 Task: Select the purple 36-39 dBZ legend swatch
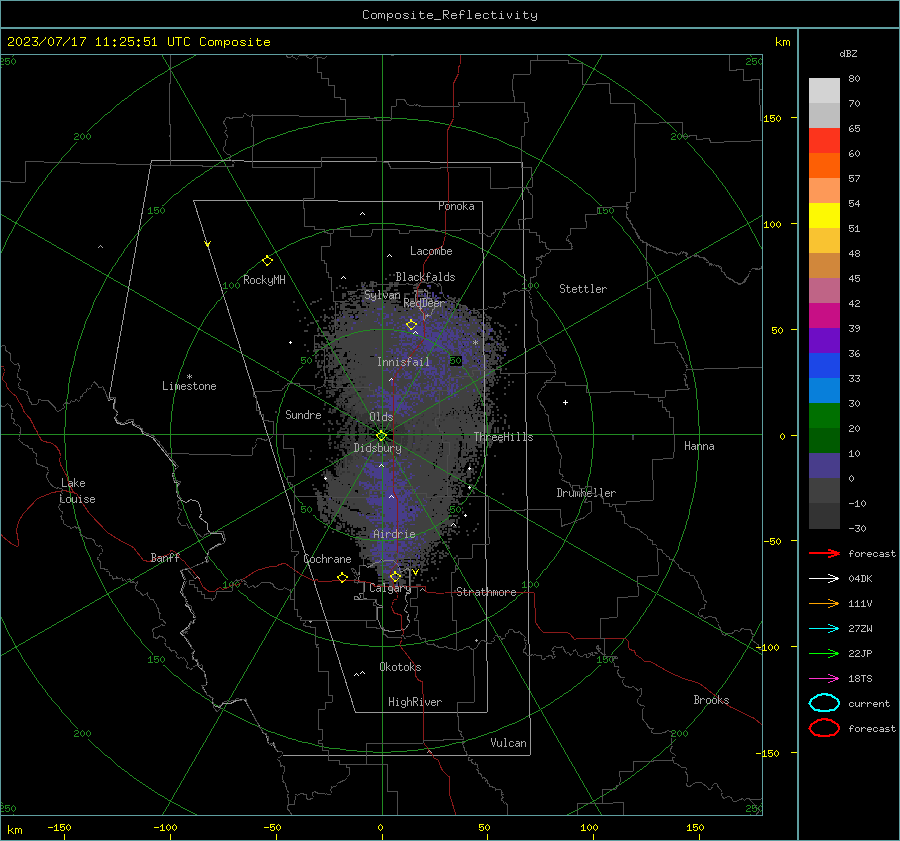point(824,341)
